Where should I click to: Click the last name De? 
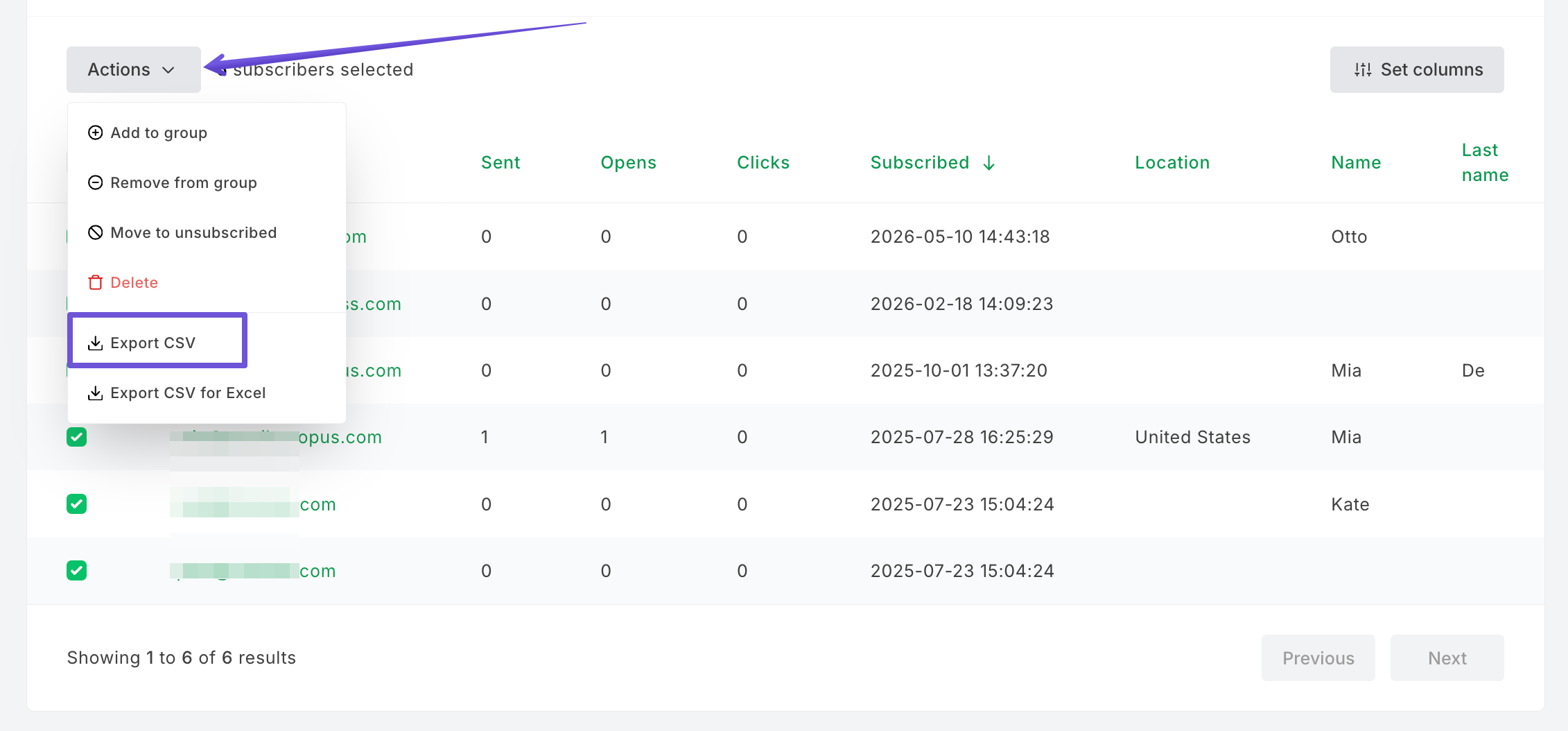(x=1473, y=370)
